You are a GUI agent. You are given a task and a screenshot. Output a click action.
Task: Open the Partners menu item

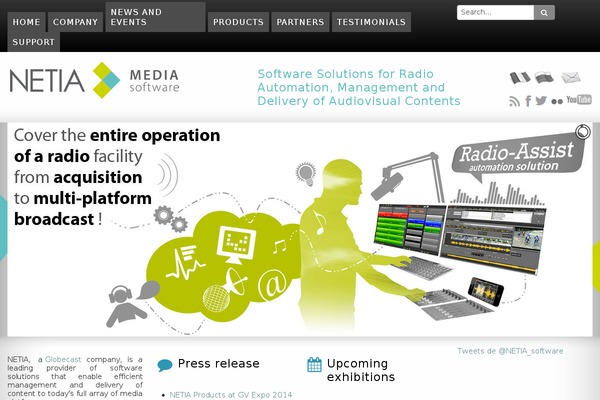tap(300, 22)
